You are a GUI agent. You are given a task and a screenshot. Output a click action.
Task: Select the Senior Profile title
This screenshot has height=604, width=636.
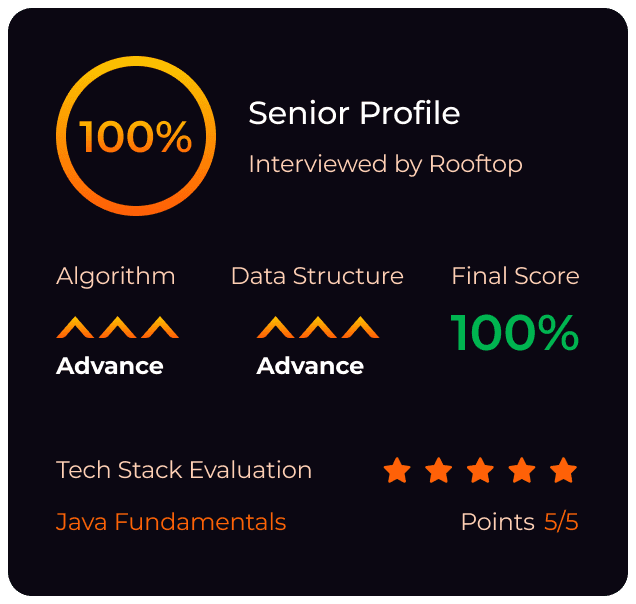[354, 114]
